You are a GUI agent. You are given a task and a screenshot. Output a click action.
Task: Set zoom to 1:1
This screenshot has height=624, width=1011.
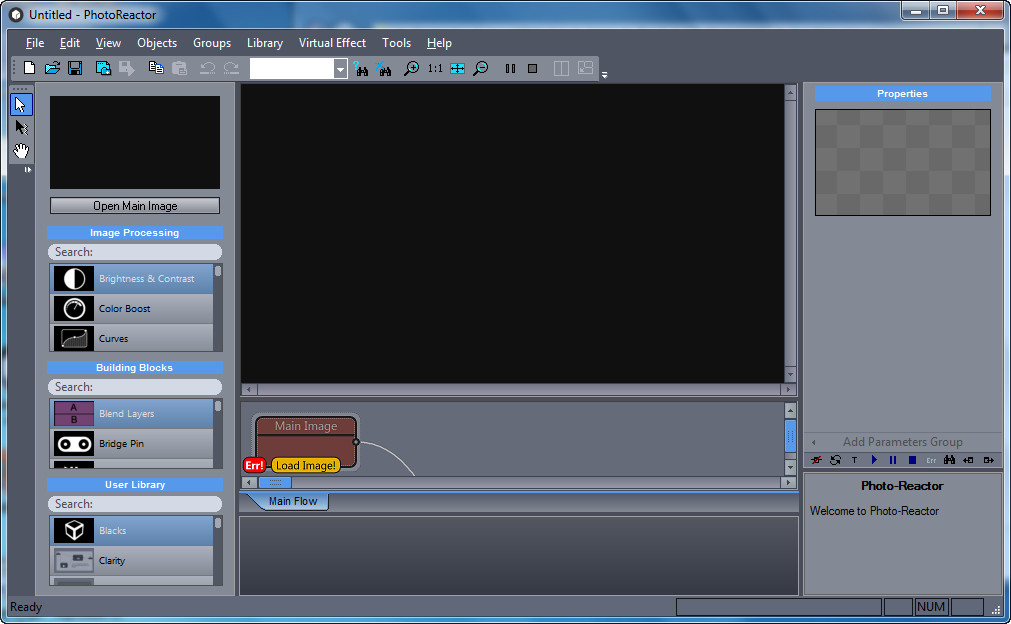pyautogui.click(x=435, y=68)
